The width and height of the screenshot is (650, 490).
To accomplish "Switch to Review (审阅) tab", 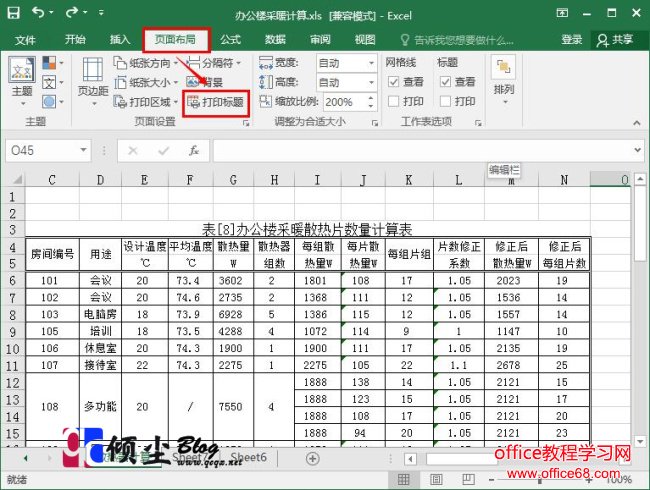I will [x=320, y=39].
